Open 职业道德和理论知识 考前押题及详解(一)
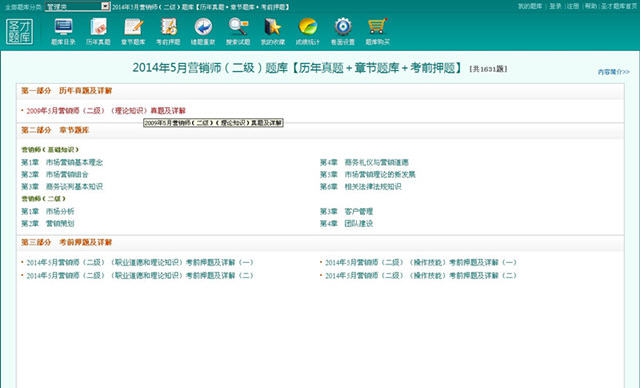Screen dimensions: 641x388 [x=140, y=262]
